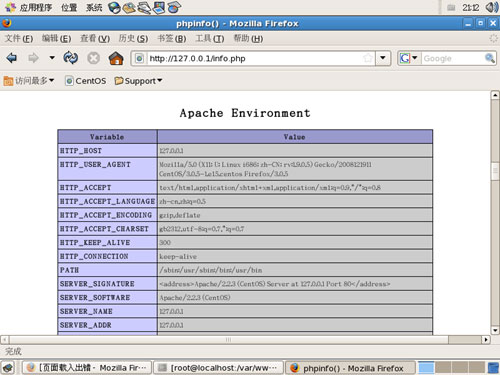Bookmark this page with star icon
This screenshot has width=500, height=375.
[368, 58]
